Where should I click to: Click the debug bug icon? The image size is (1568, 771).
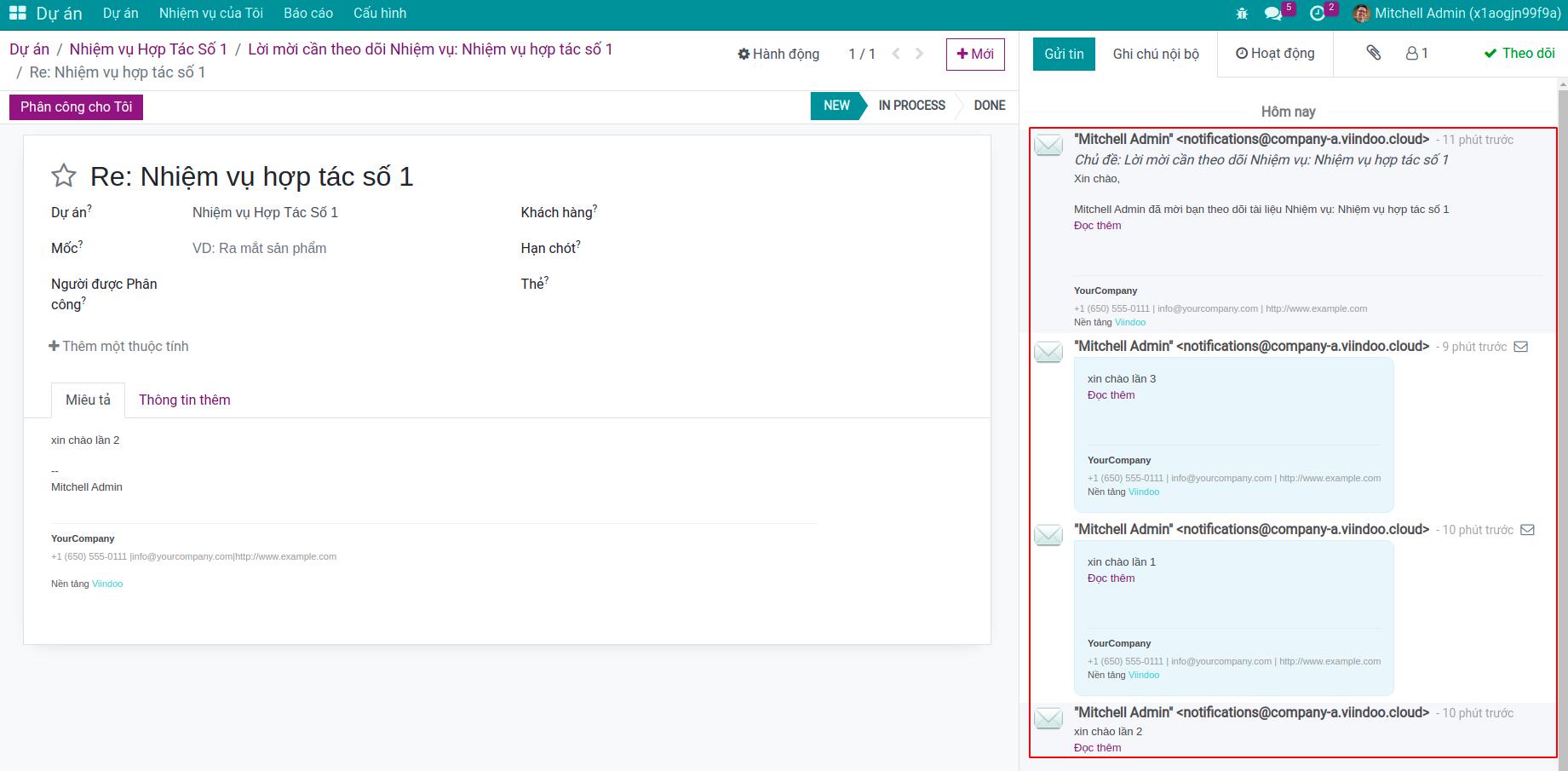tap(1242, 14)
